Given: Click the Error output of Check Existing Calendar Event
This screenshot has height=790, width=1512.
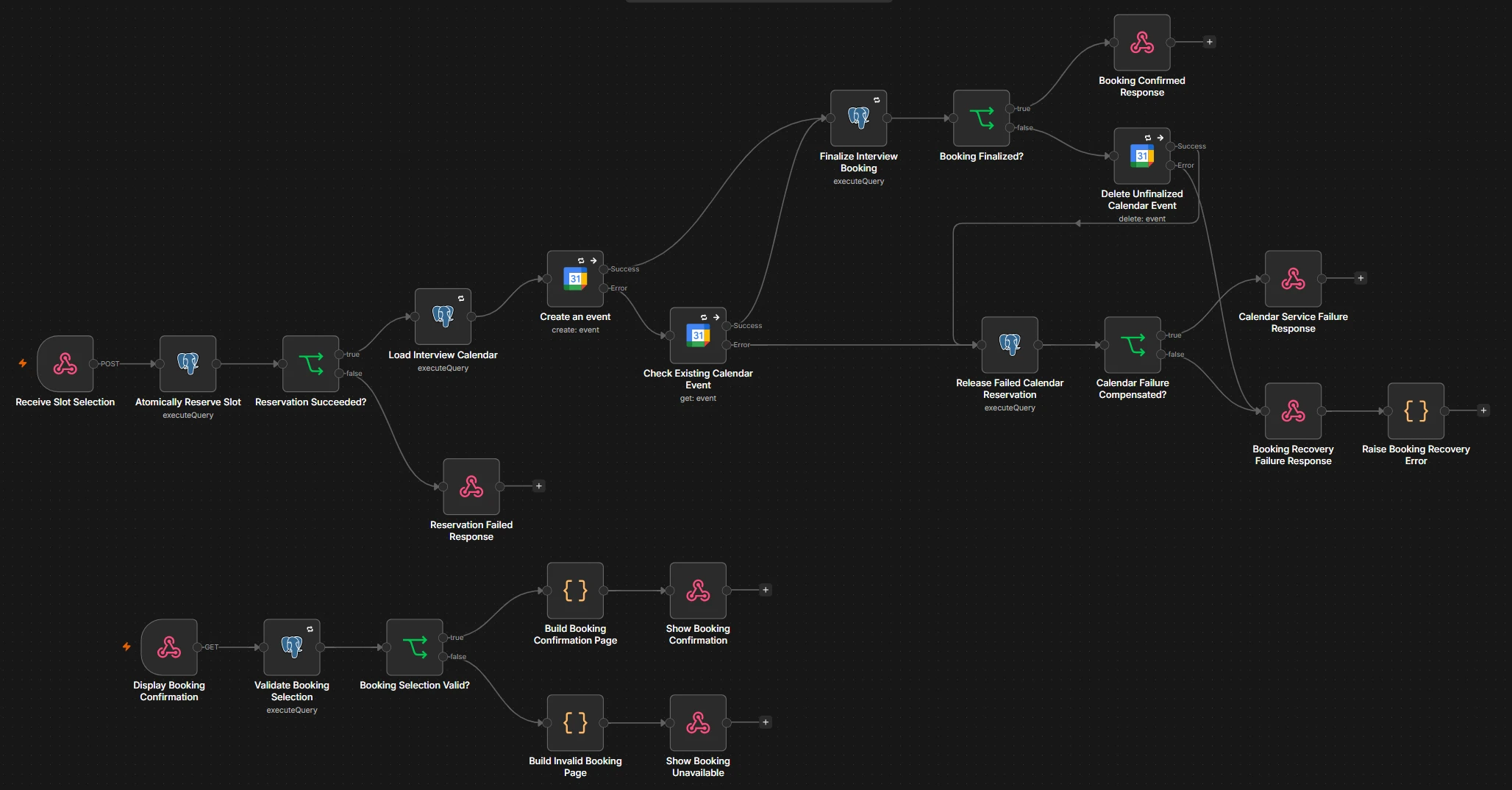Looking at the screenshot, I should pos(727,345).
